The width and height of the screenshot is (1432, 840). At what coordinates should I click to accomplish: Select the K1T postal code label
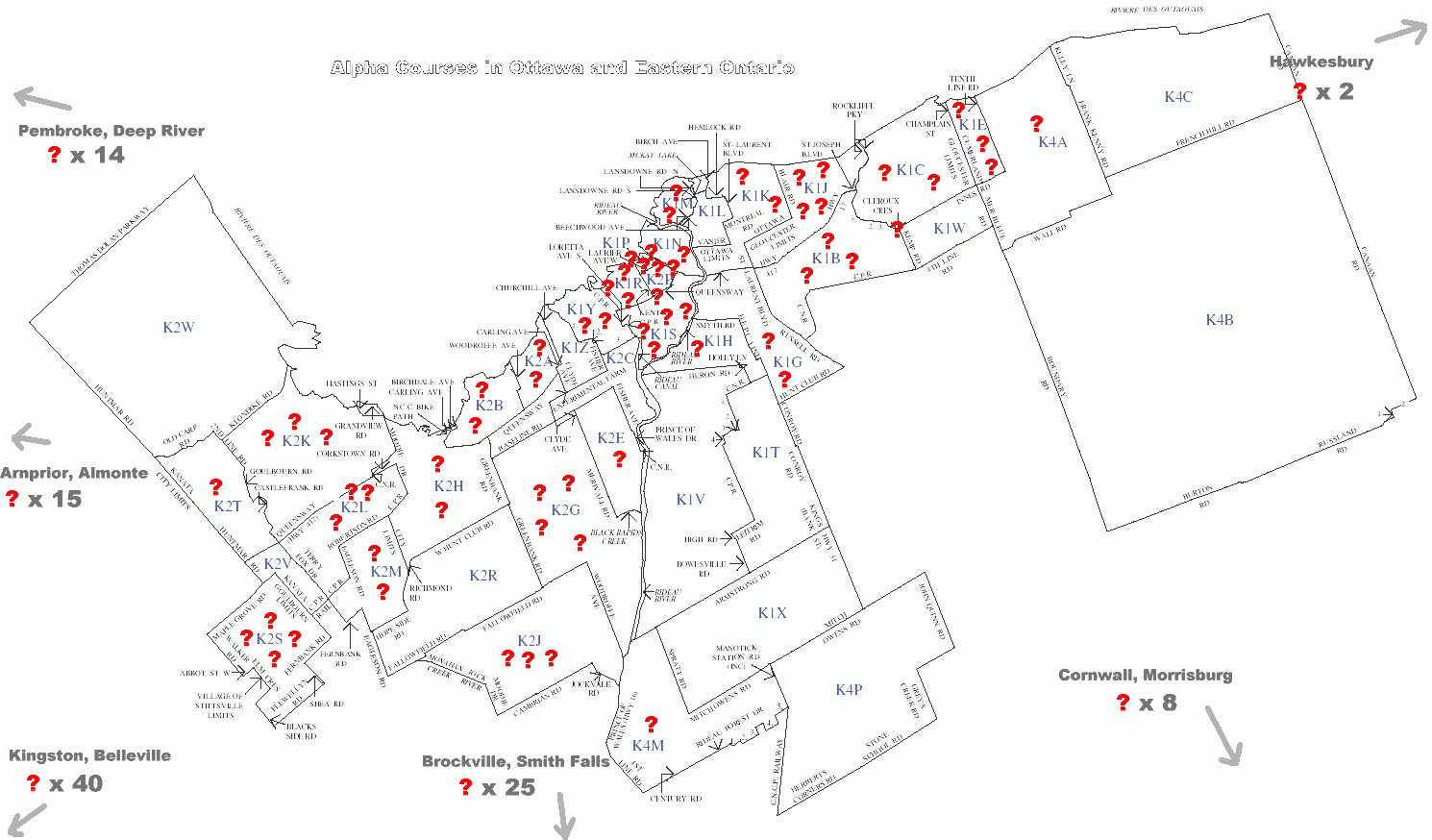(x=766, y=452)
